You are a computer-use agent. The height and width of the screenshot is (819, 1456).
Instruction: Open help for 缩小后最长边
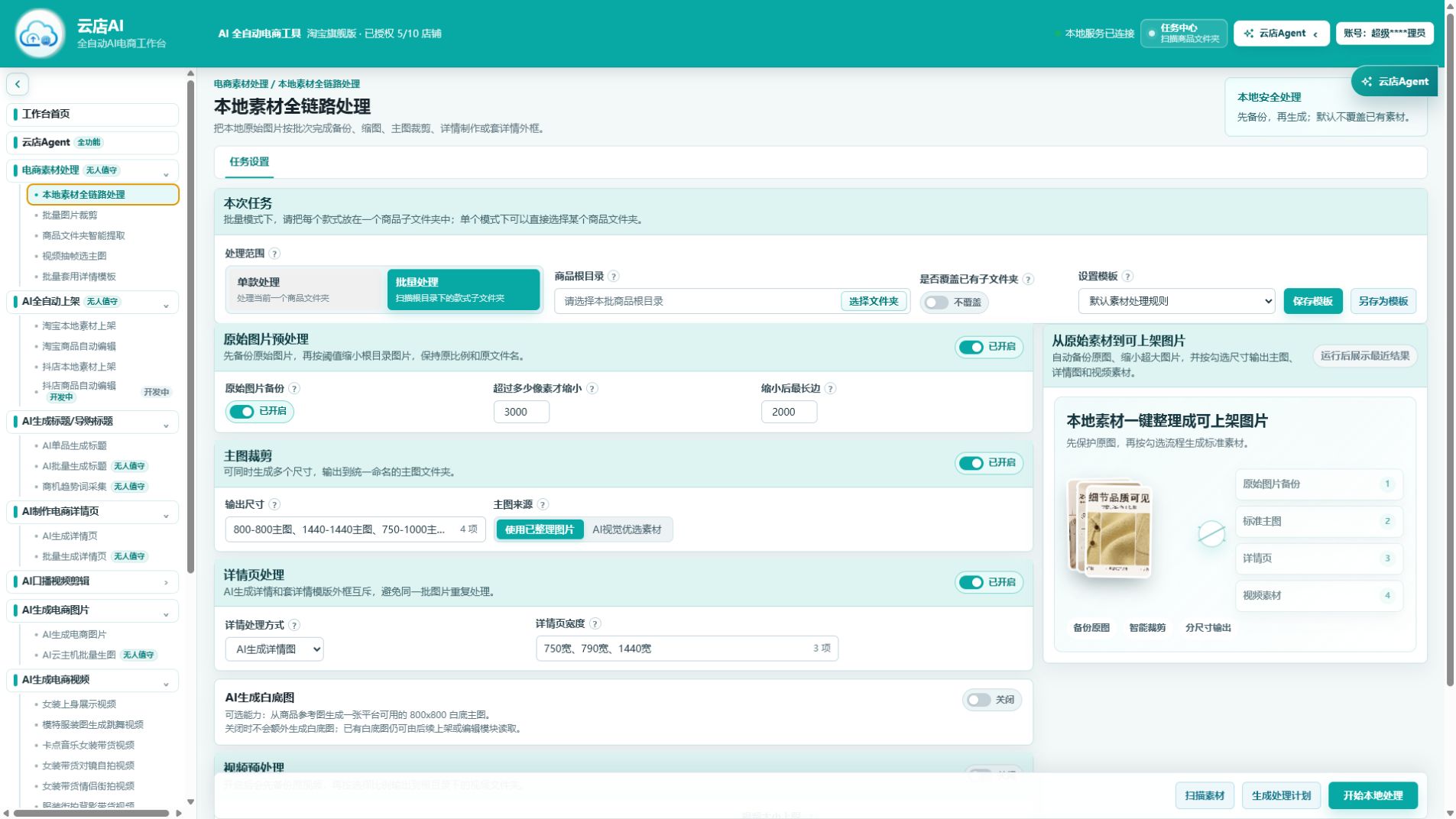[x=831, y=389]
